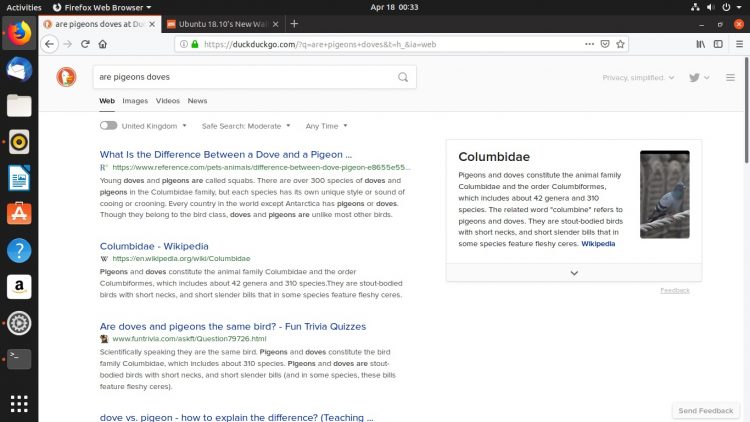Open Activities overview
This screenshot has height=422, width=750.
(23, 7)
